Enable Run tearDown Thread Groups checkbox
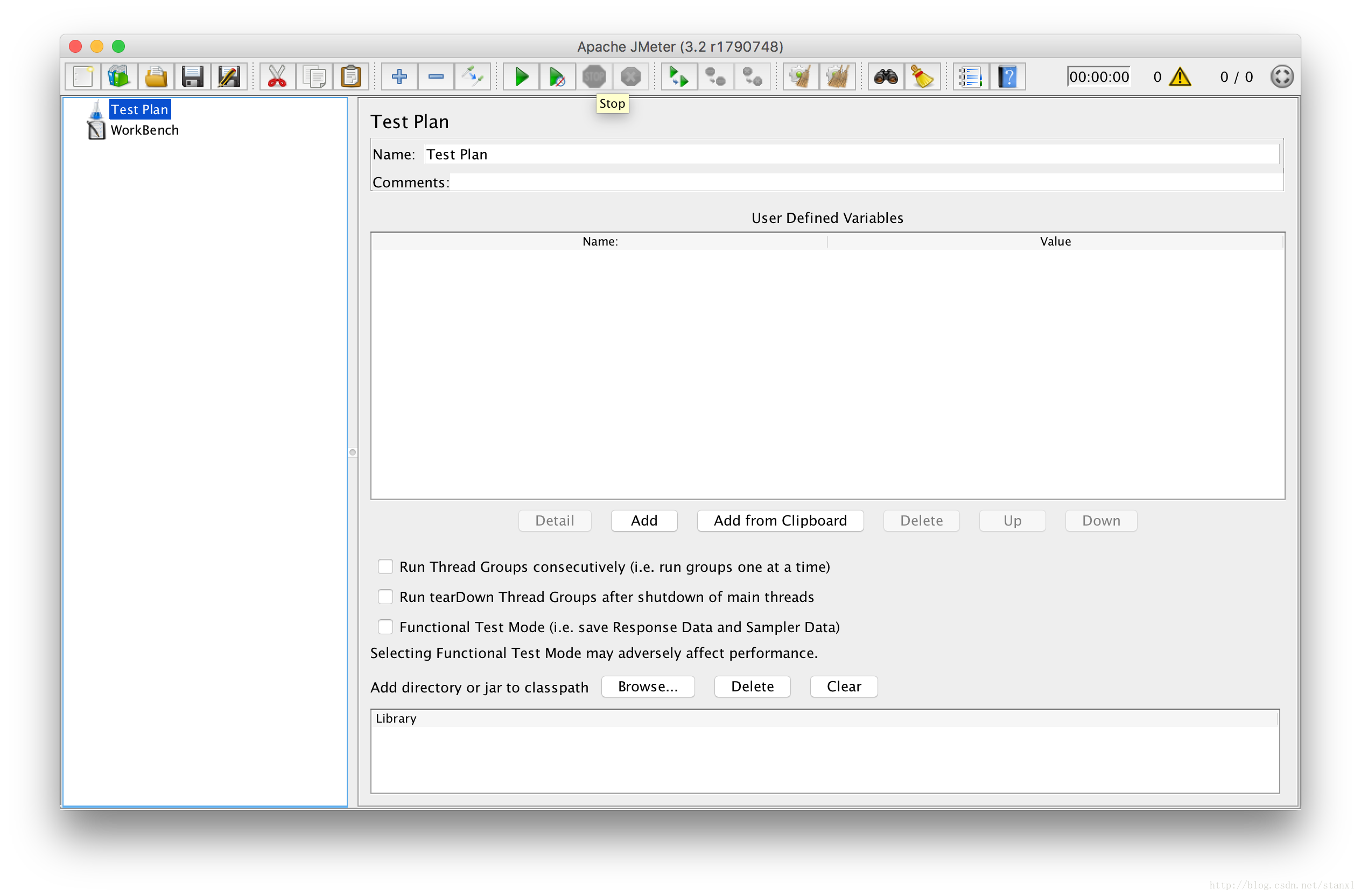The image size is (1361, 896). tap(385, 597)
